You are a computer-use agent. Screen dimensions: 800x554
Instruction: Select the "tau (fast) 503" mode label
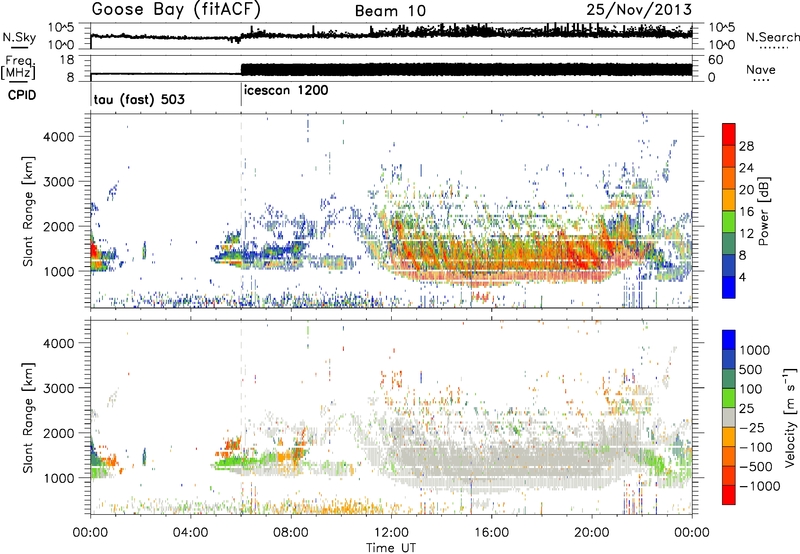click(x=139, y=99)
